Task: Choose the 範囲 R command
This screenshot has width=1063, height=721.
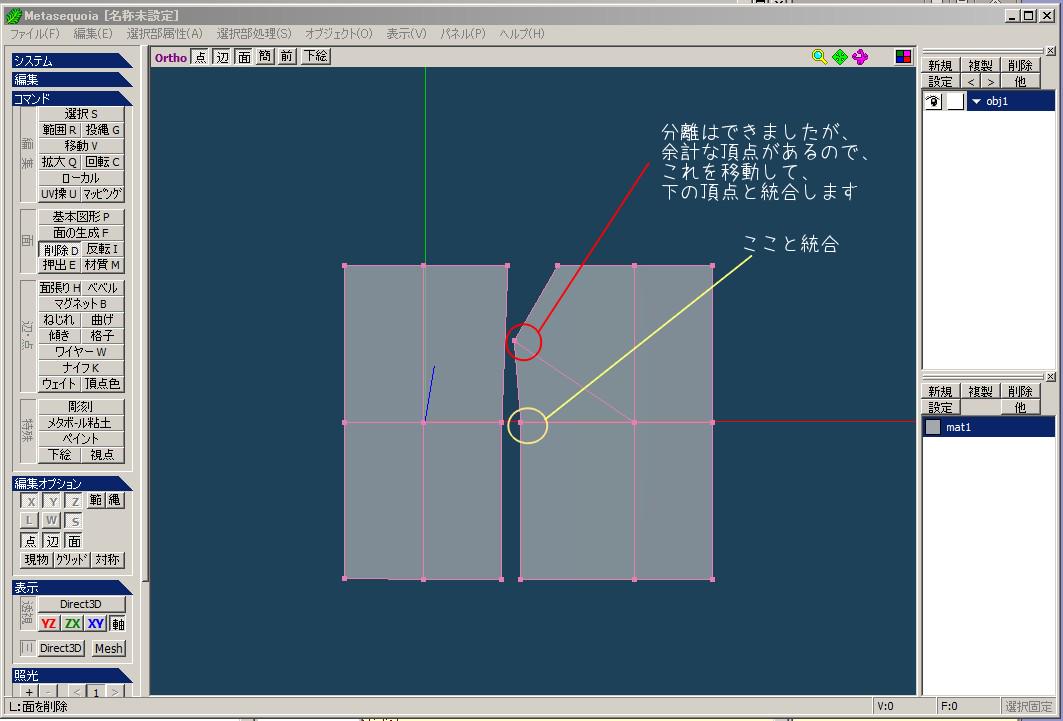Action: 59,129
